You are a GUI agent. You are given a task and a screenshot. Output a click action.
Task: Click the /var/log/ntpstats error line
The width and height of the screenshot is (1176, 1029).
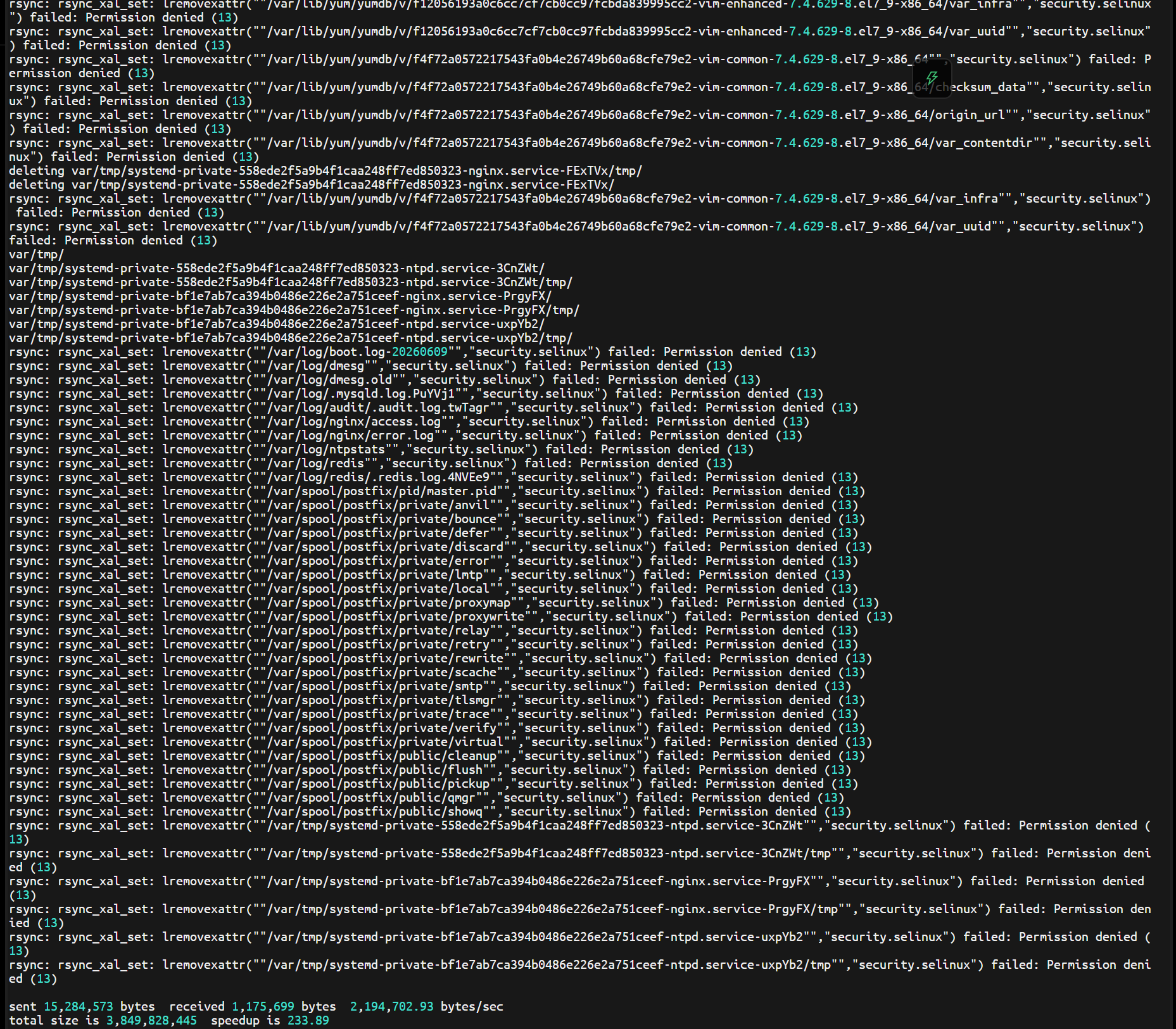381,450
